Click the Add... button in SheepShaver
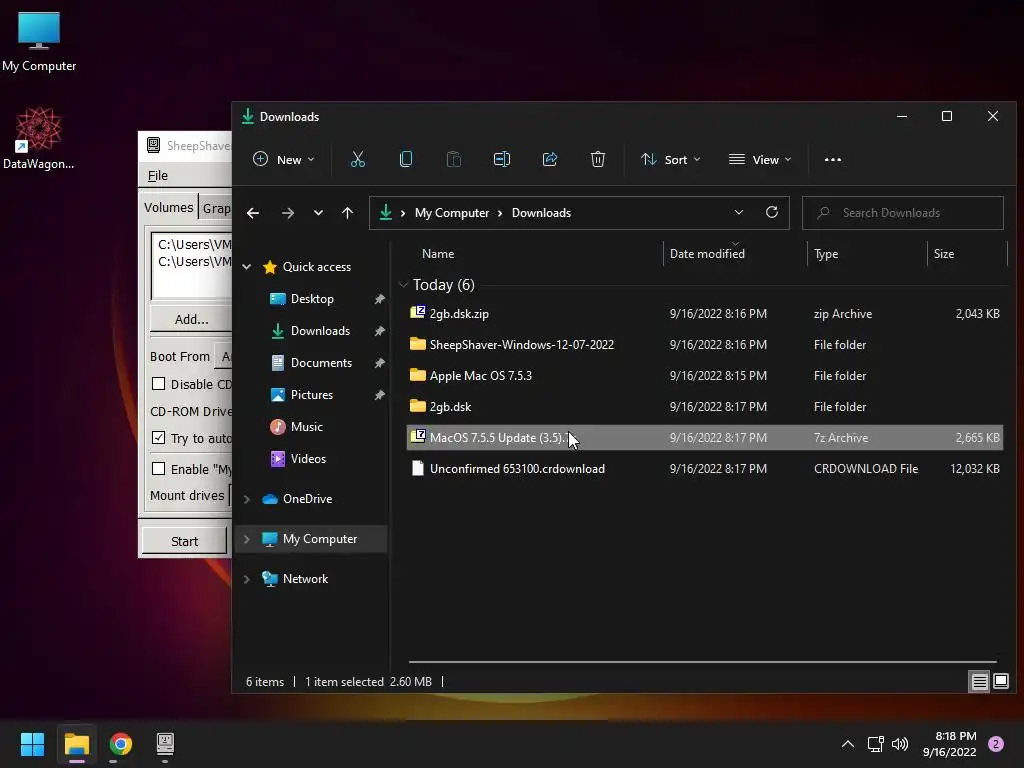Screen dimensions: 1024x768 [x=191, y=319]
